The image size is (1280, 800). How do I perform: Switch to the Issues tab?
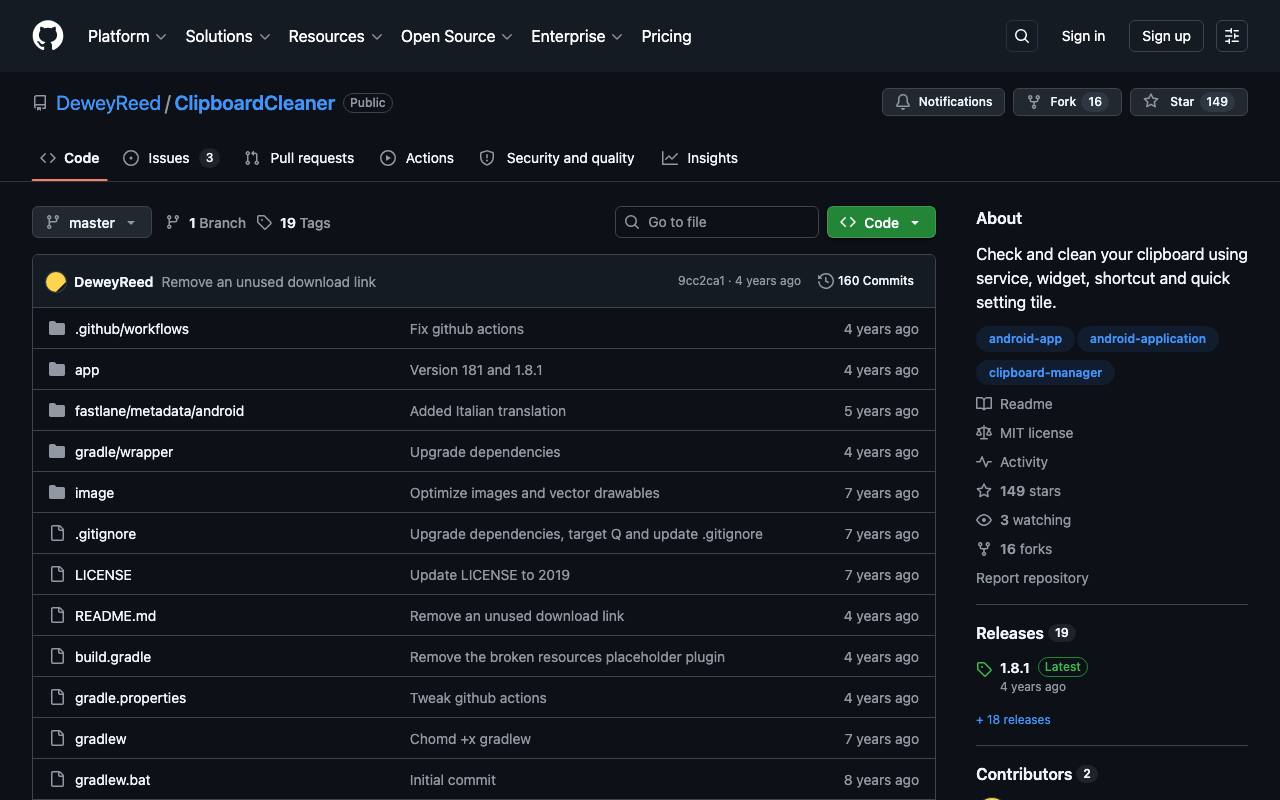click(x=170, y=158)
